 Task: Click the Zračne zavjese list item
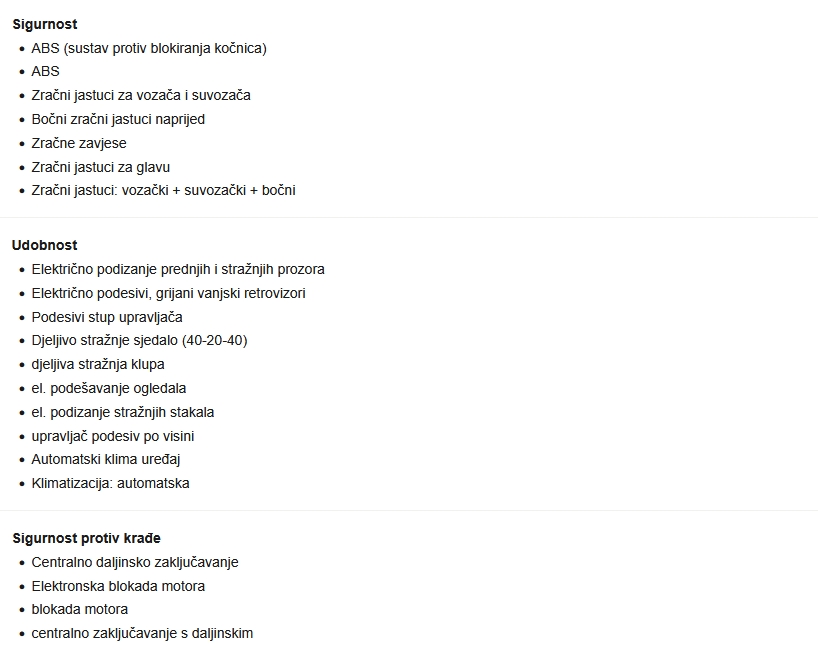[79, 143]
